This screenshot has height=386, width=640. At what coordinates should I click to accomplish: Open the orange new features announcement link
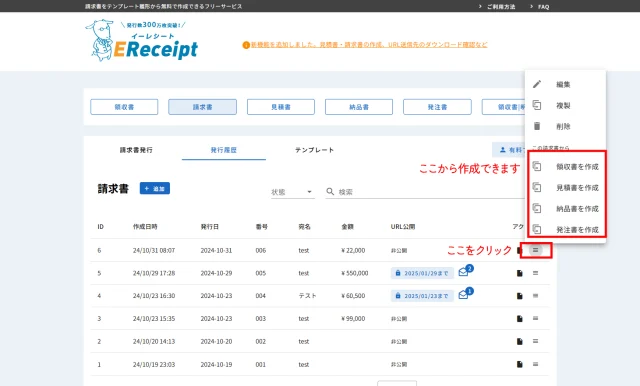pyautogui.click(x=369, y=45)
